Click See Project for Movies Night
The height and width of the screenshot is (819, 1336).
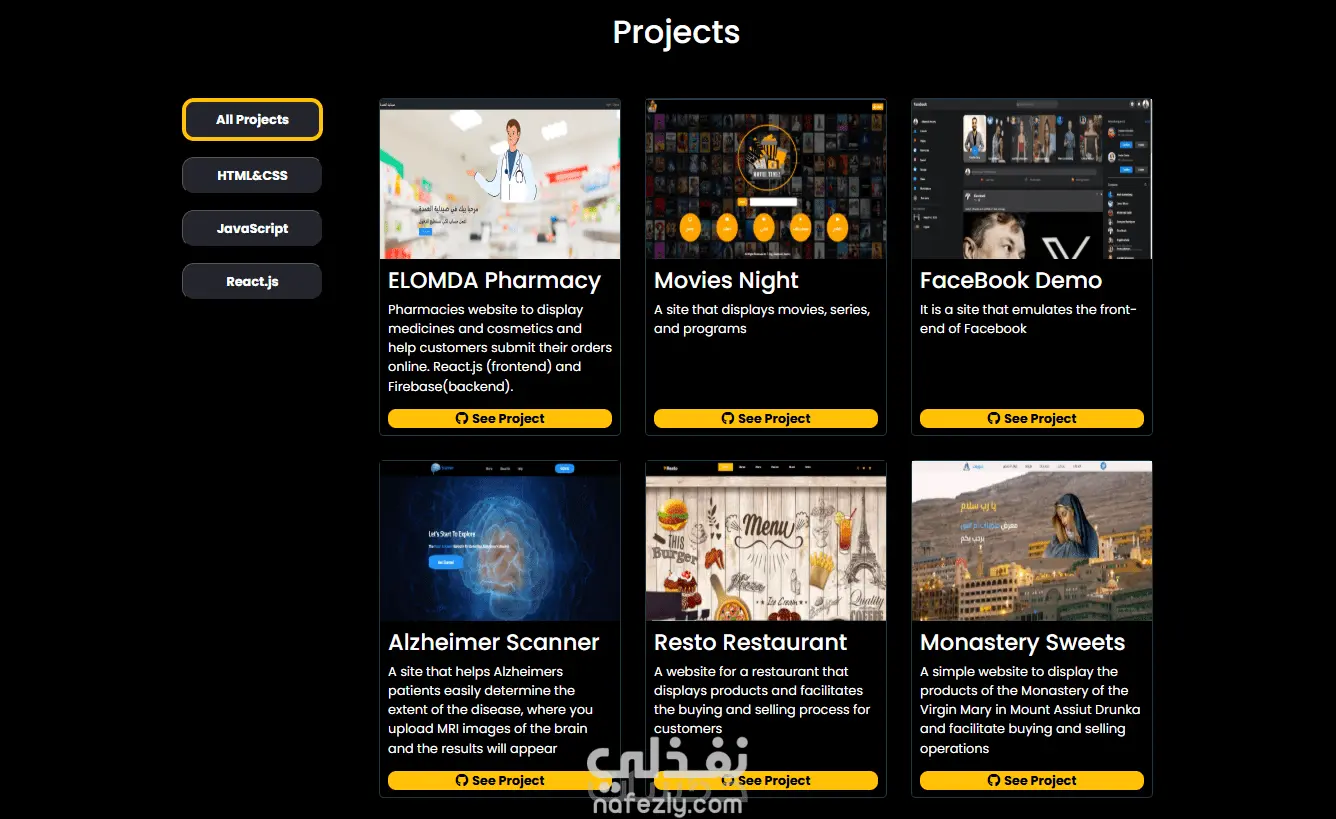click(766, 418)
